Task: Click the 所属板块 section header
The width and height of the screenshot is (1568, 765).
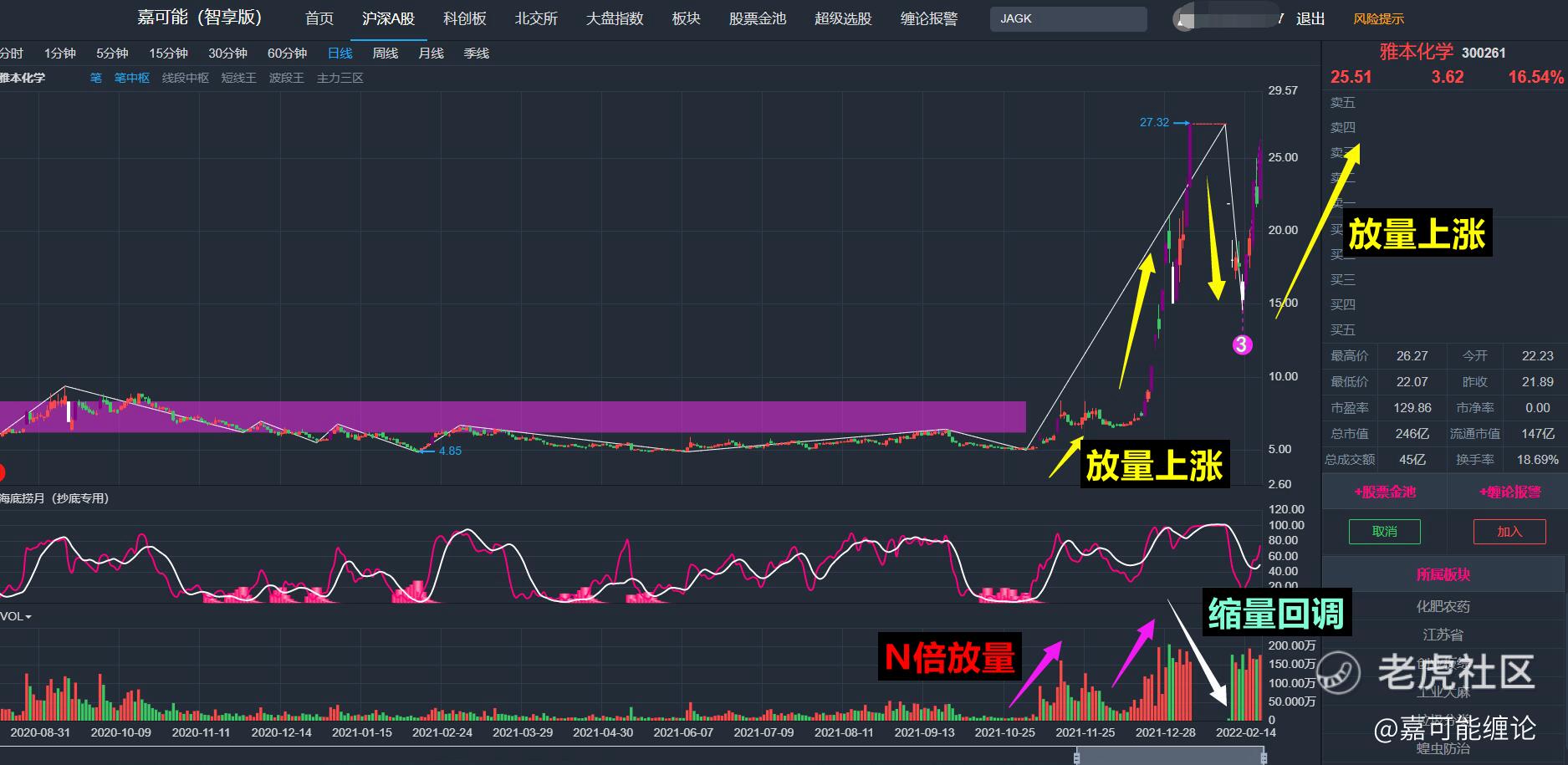Action: pos(1443,574)
